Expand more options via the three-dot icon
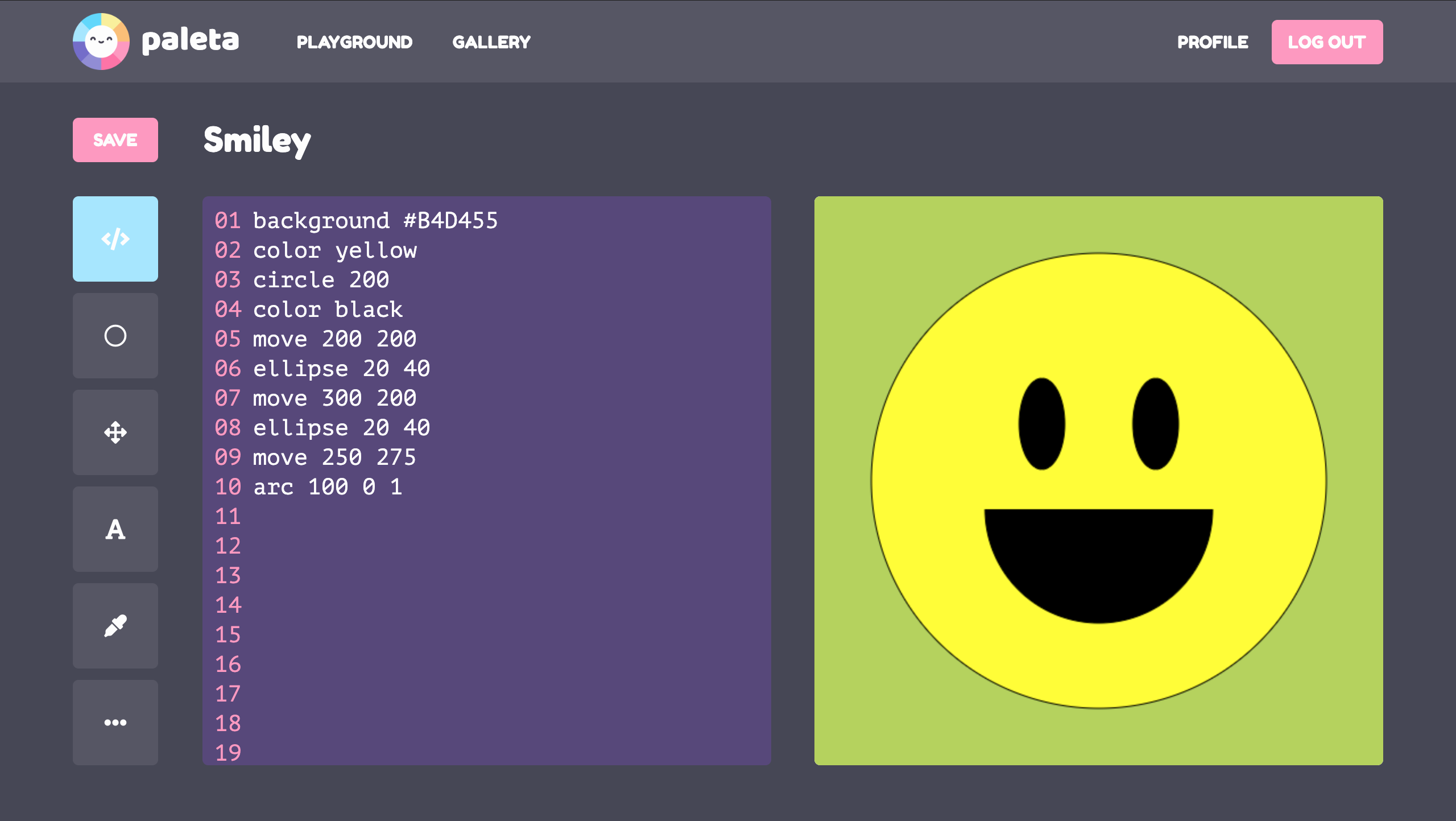1456x821 pixels. click(115, 721)
